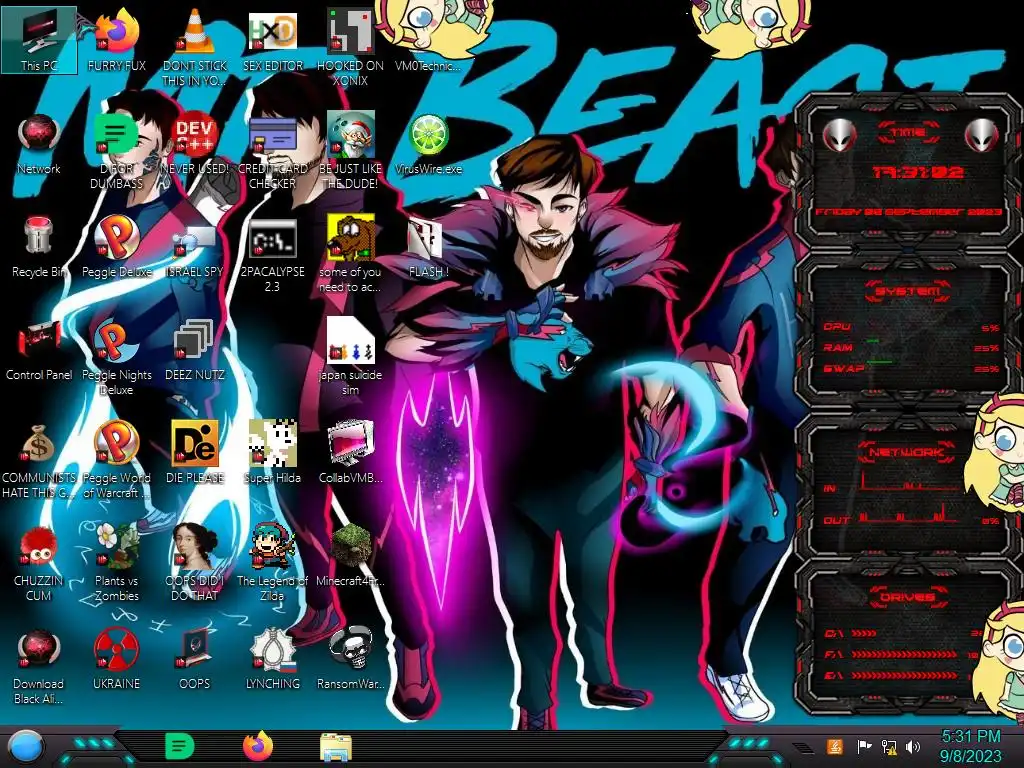Select the HOOKED ON XONIX icon
This screenshot has width=1024, height=768.
(351, 47)
